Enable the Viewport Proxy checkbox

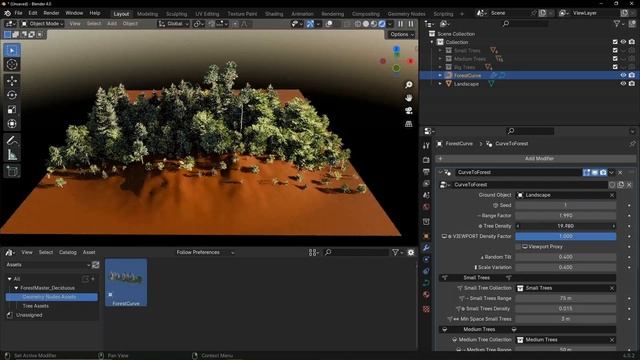[518, 247]
